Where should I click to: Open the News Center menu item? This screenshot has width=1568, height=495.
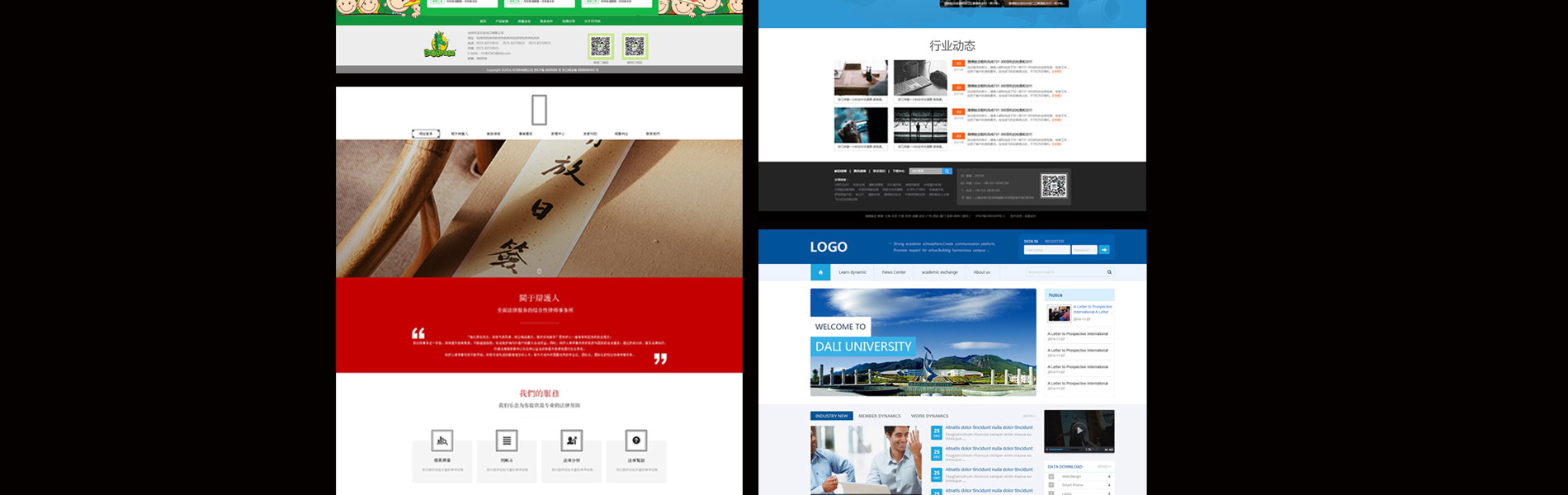pos(894,272)
